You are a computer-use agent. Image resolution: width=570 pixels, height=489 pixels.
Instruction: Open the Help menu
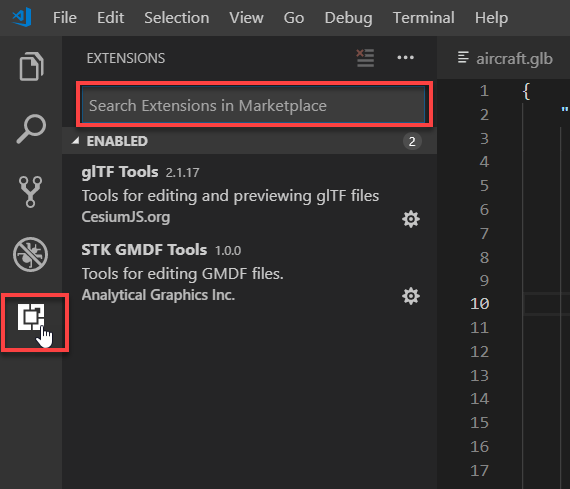tap(491, 18)
